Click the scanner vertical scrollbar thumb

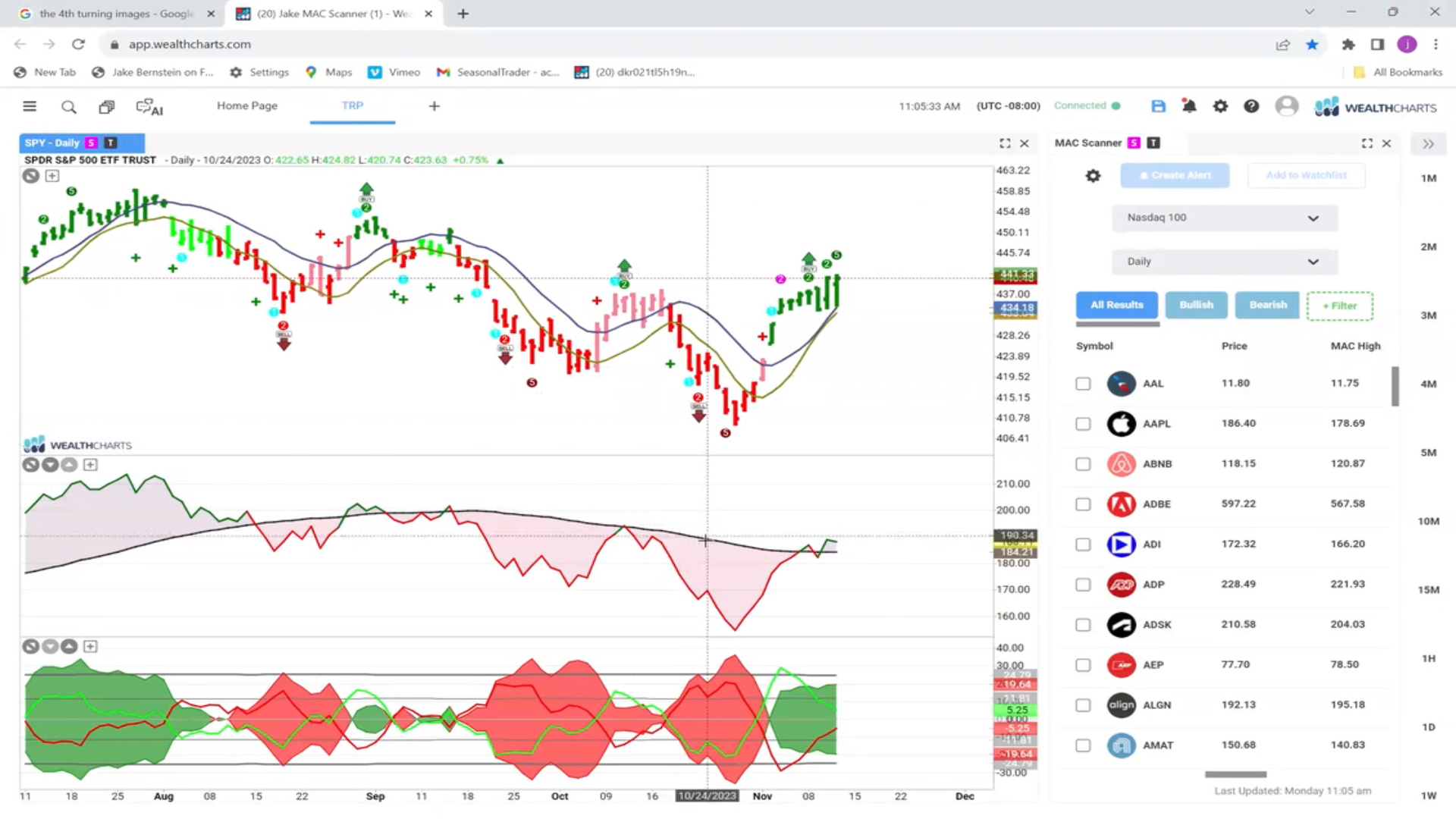pos(1395,387)
